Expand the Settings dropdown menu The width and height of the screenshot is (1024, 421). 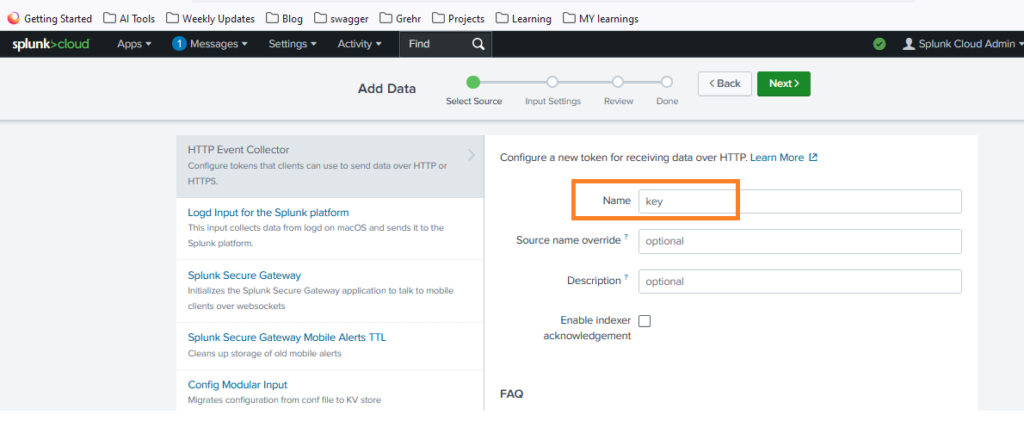(292, 44)
